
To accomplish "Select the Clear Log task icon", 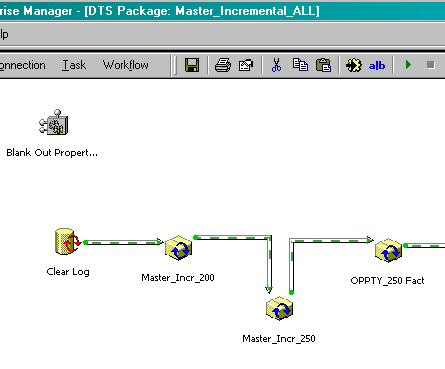I will point(68,242).
